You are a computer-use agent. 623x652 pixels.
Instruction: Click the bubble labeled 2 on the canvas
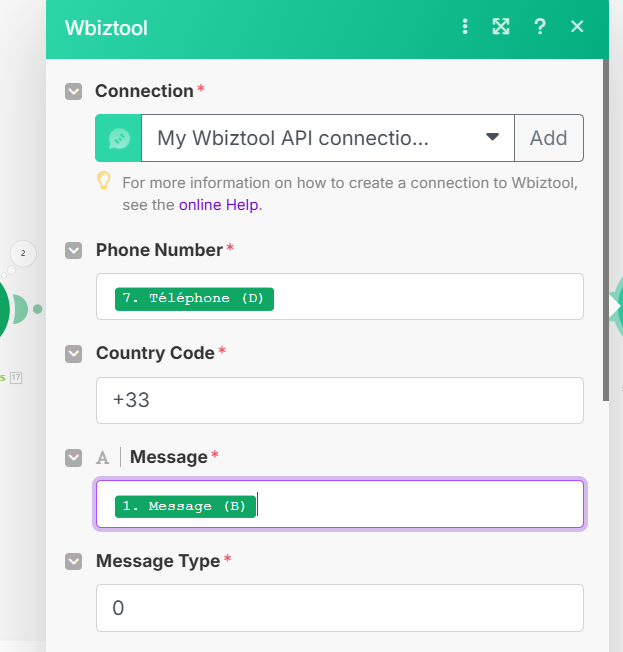[23, 253]
